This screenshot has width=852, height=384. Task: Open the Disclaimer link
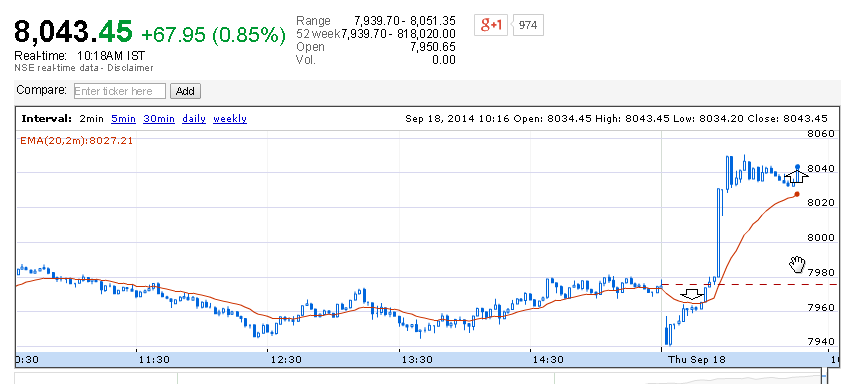130,68
